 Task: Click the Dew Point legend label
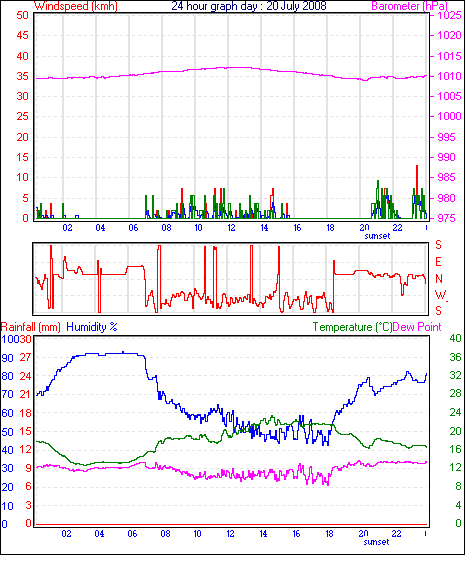click(417, 327)
